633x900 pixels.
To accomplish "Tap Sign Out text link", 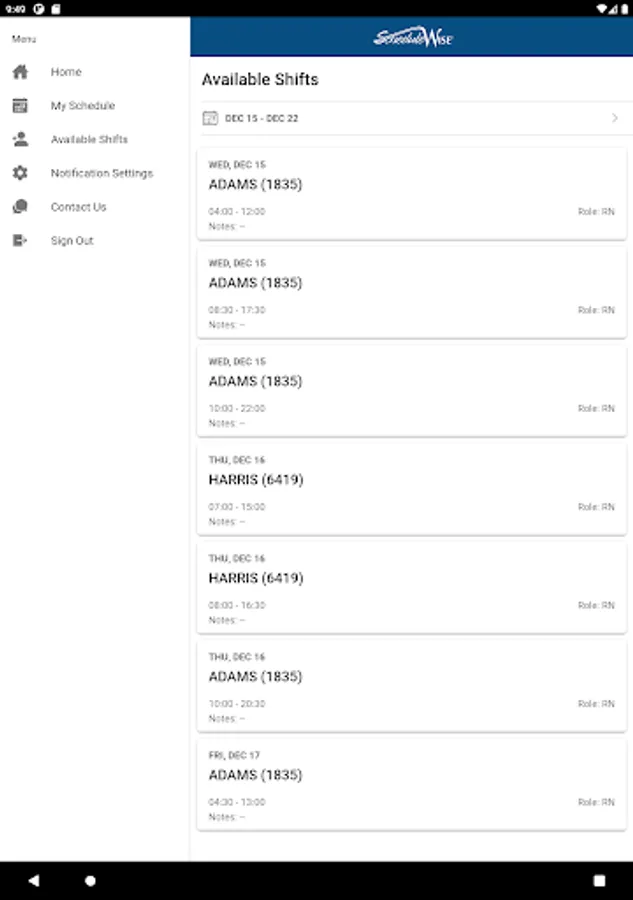I will (72, 241).
